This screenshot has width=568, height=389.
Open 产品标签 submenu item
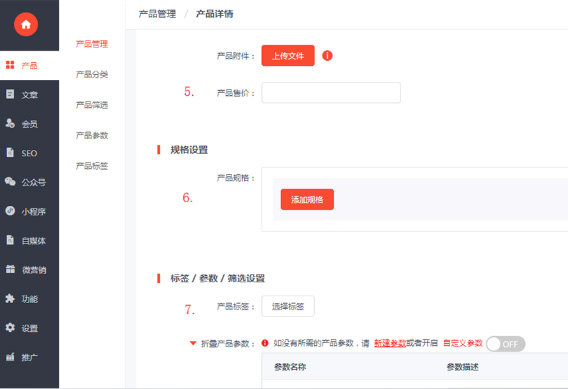[x=92, y=166]
